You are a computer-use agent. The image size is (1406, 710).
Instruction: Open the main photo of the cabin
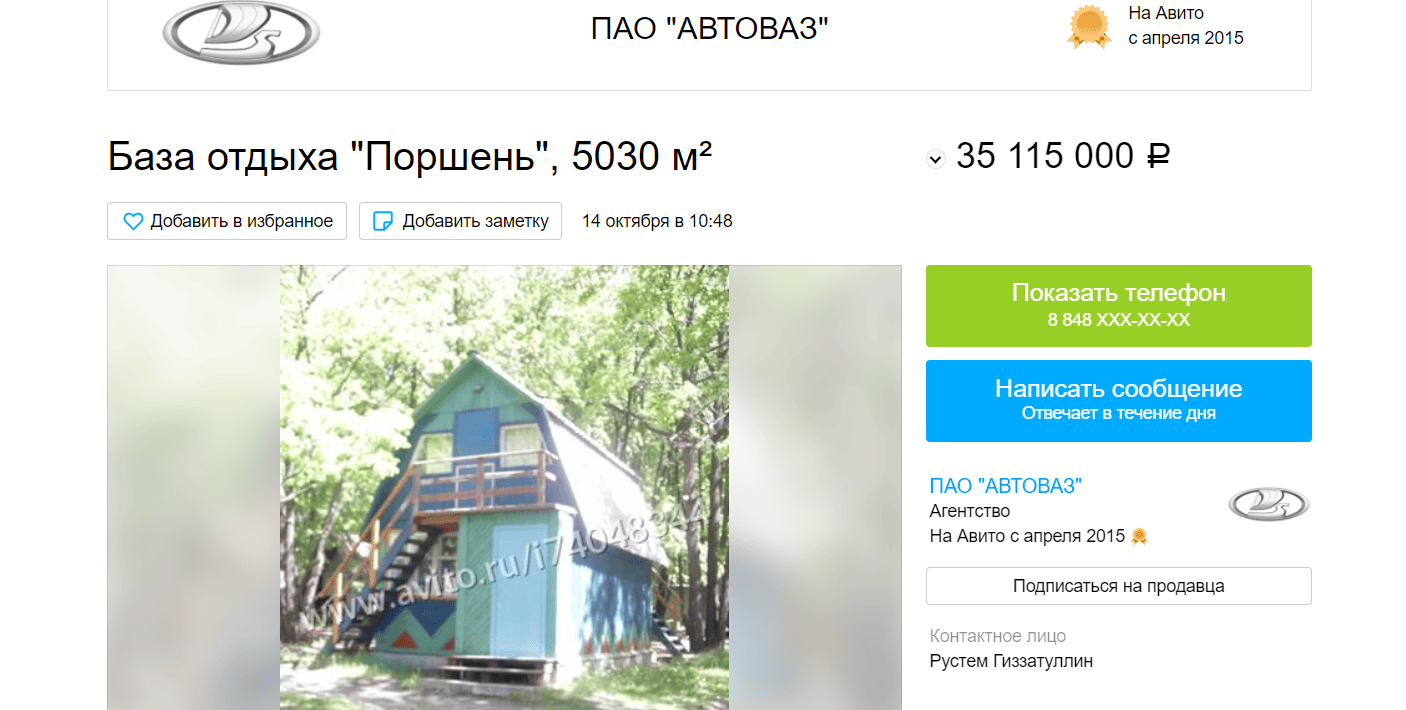pyautogui.click(x=504, y=487)
